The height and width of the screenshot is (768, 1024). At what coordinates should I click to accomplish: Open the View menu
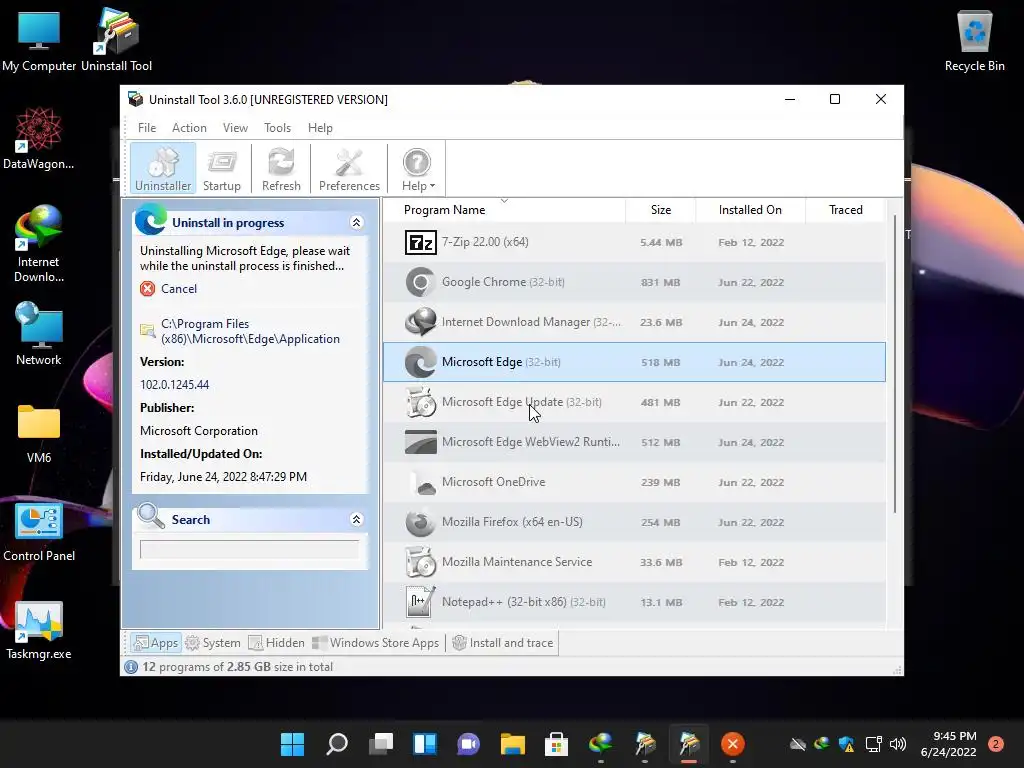(235, 128)
